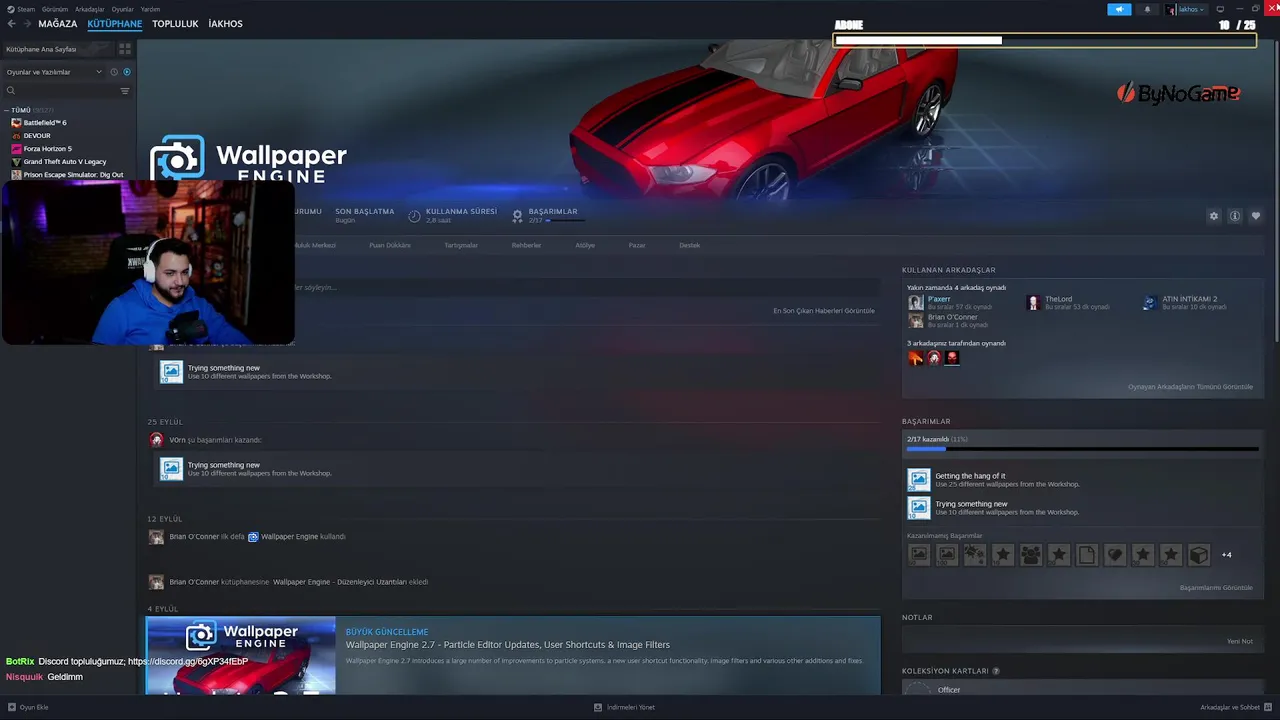Open TheLord friend avatar
Viewport: 1280px width, 720px height.
(x=1034, y=302)
